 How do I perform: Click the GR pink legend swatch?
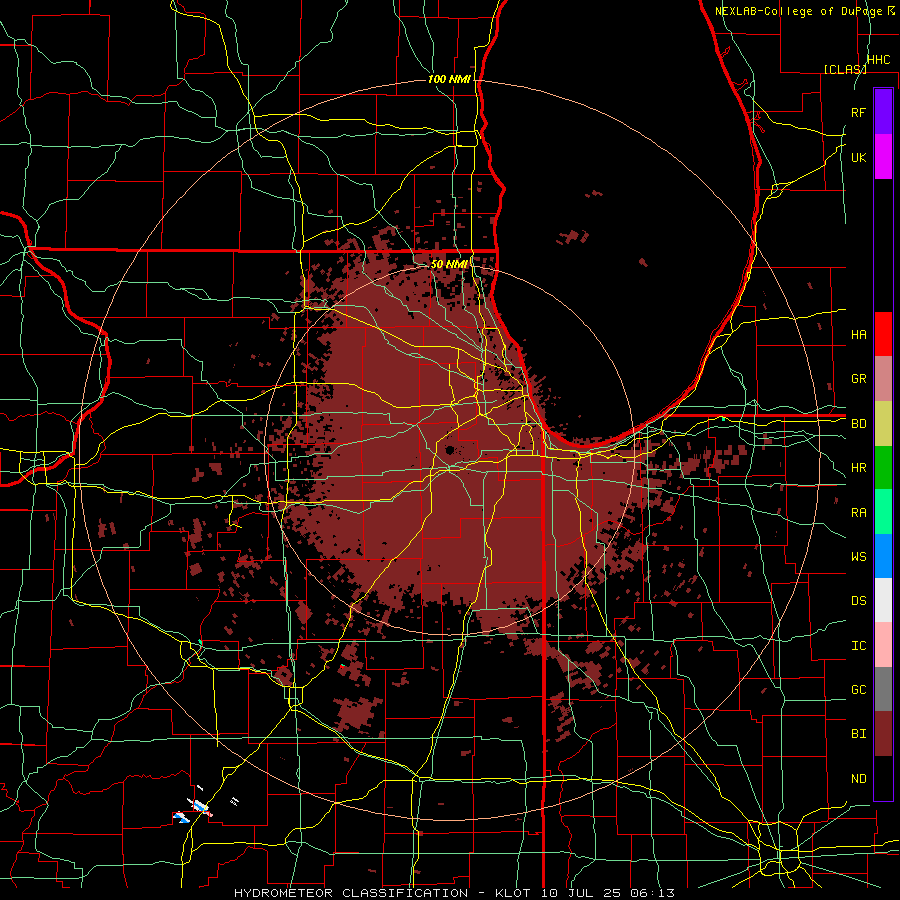click(883, 379)
